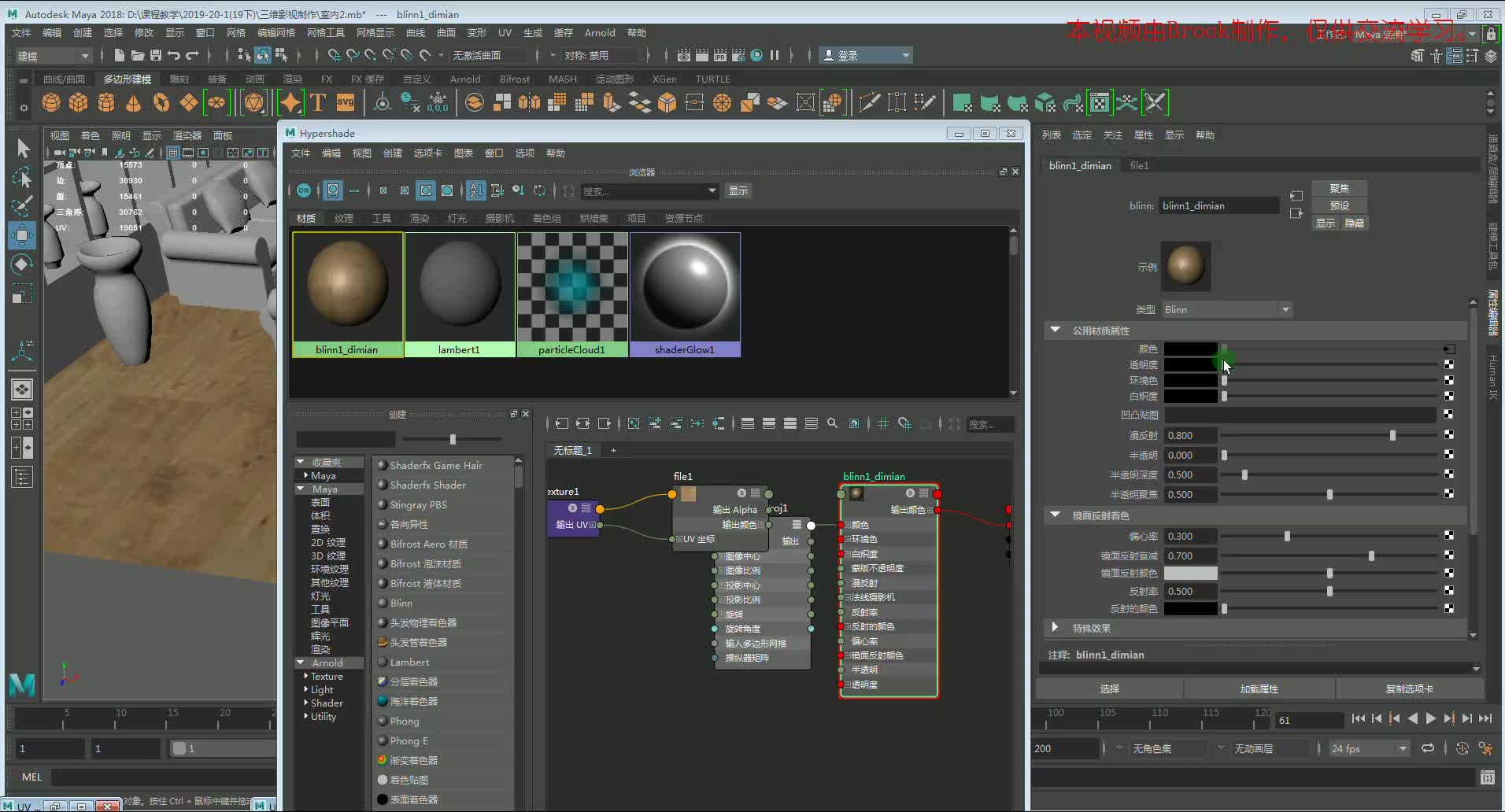Click the loop playback toggle icon
Screen dimensions: 1505x812
tap(1428, 748)
